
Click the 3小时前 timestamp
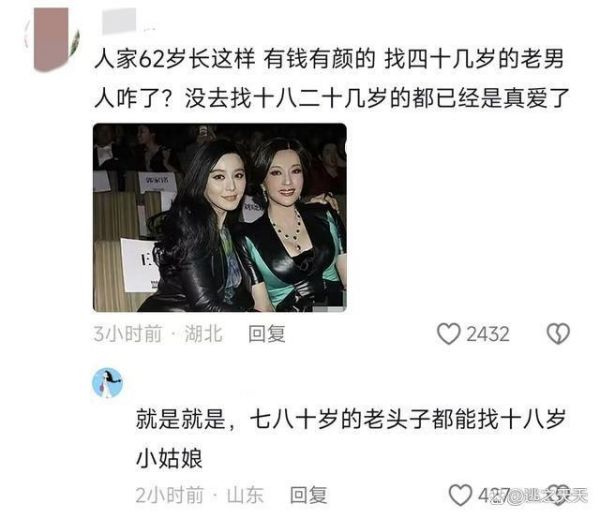pyautogui.click(x=128, y=334)
